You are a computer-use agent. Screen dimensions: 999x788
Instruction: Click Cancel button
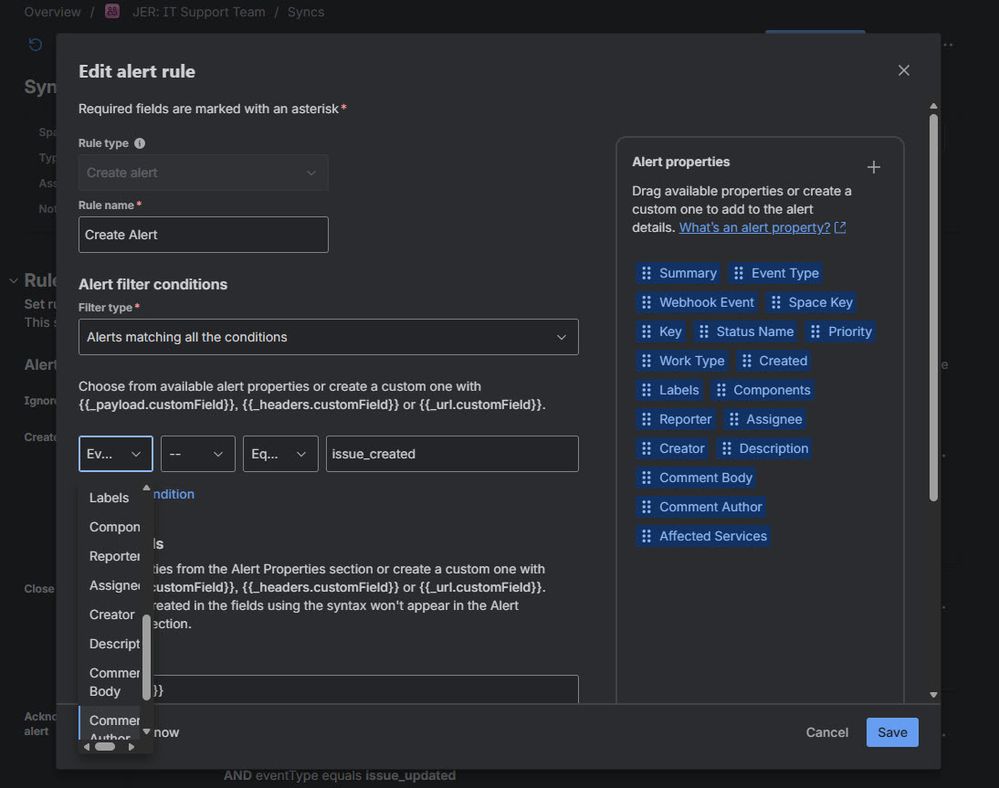826,733
